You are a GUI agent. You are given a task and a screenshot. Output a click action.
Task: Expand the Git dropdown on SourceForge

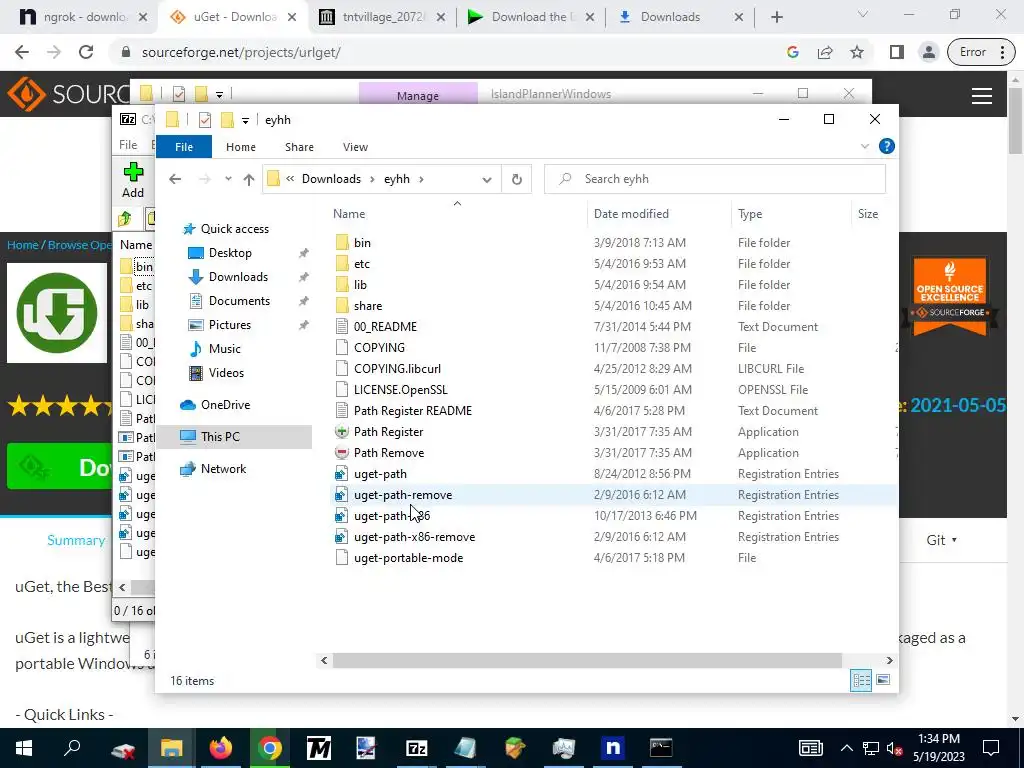click(941, 540)
